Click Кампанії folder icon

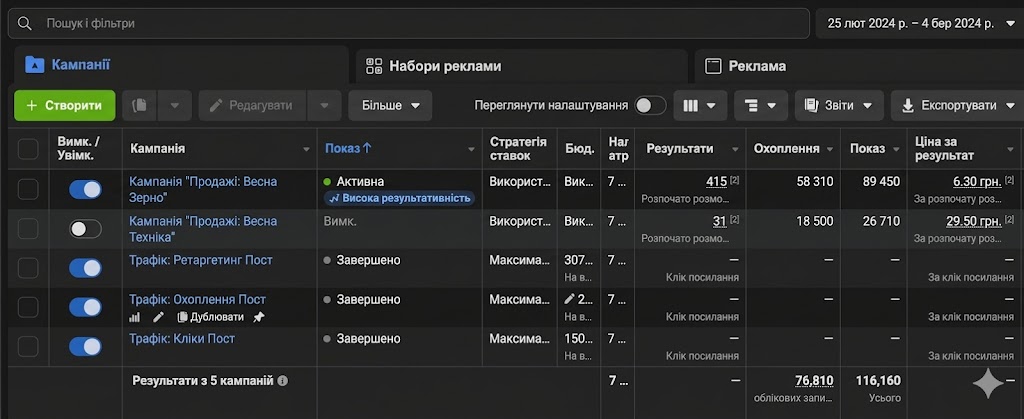point(35,65)
